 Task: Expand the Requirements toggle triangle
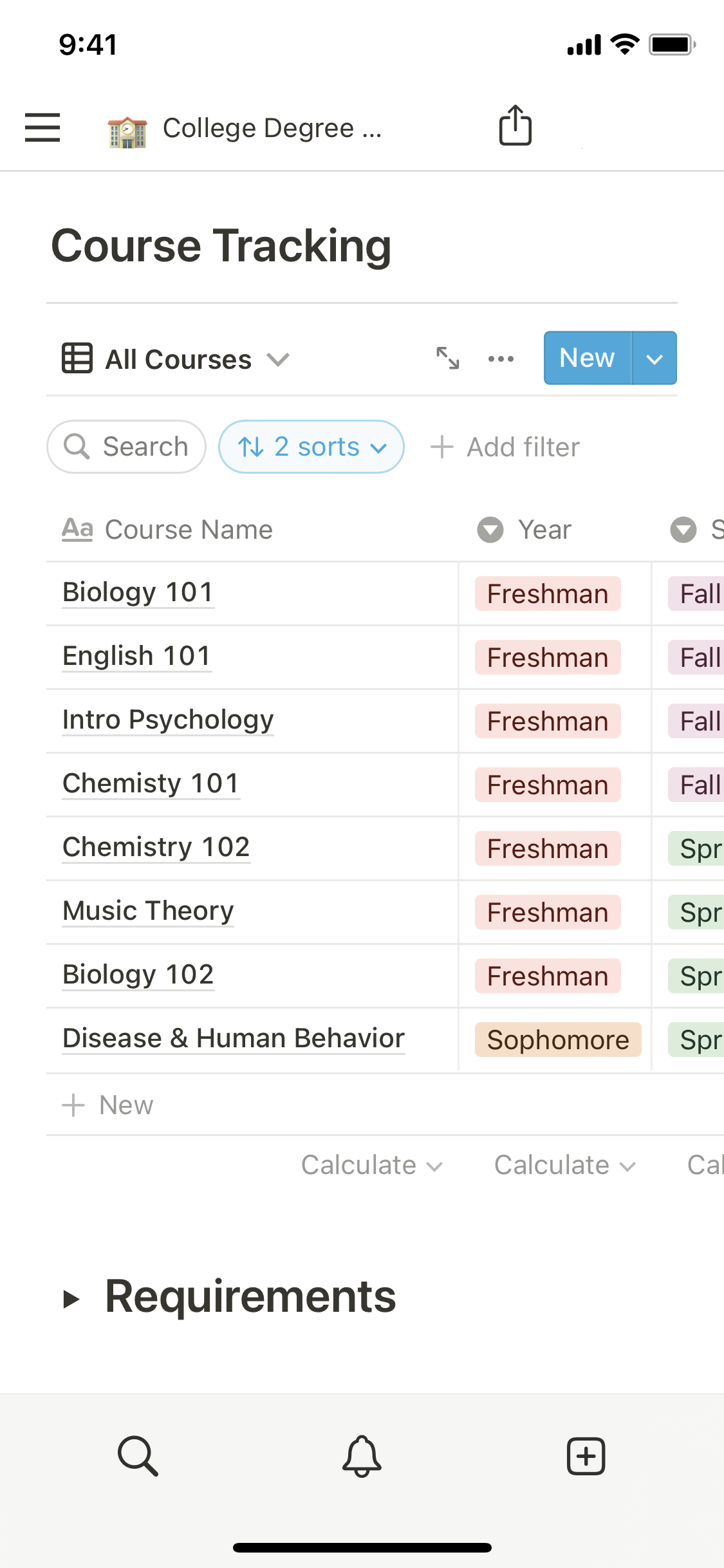(x=71, y=1299)
